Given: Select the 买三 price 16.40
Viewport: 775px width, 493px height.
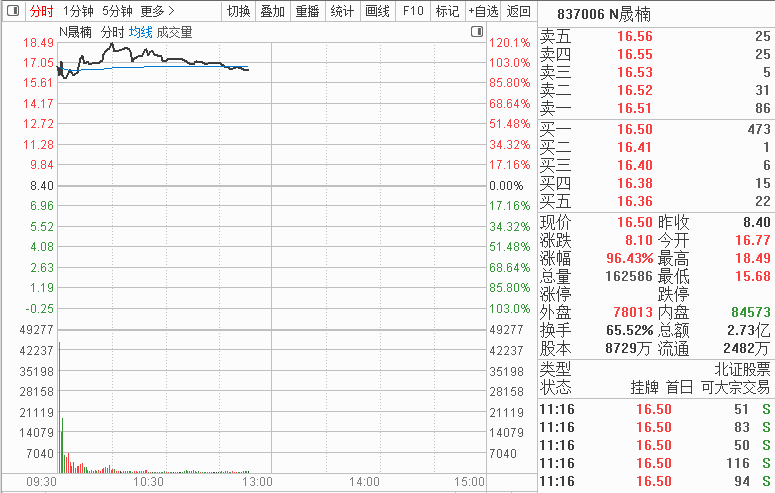Looking at the screenshot, I should (635, 165).
